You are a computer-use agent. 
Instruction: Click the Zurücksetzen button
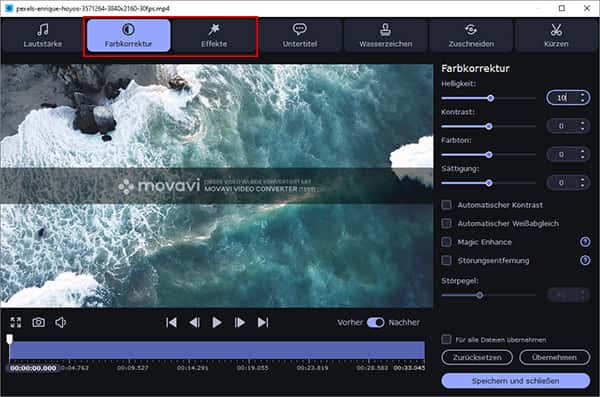pos(477,357)
